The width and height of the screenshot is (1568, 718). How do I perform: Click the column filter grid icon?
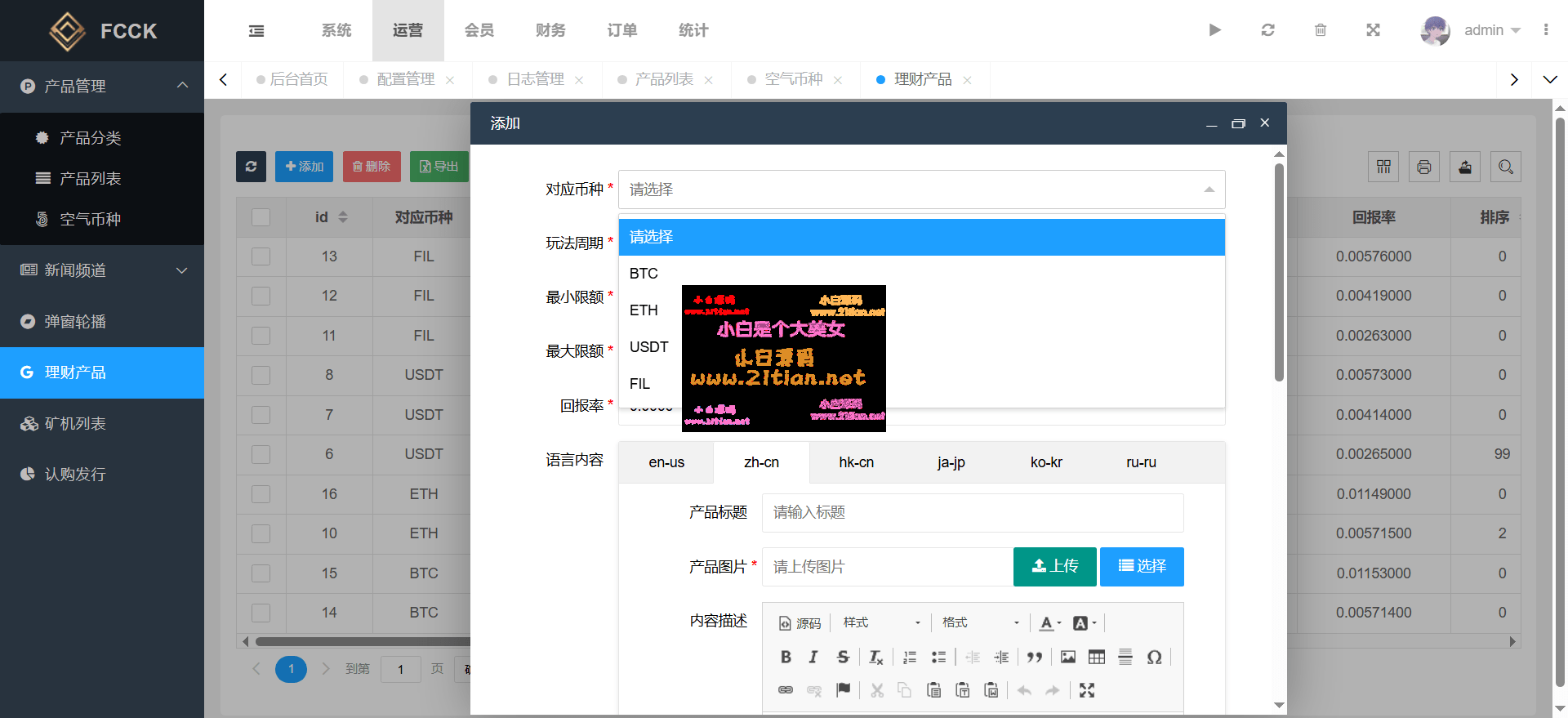pos(1383,167)
